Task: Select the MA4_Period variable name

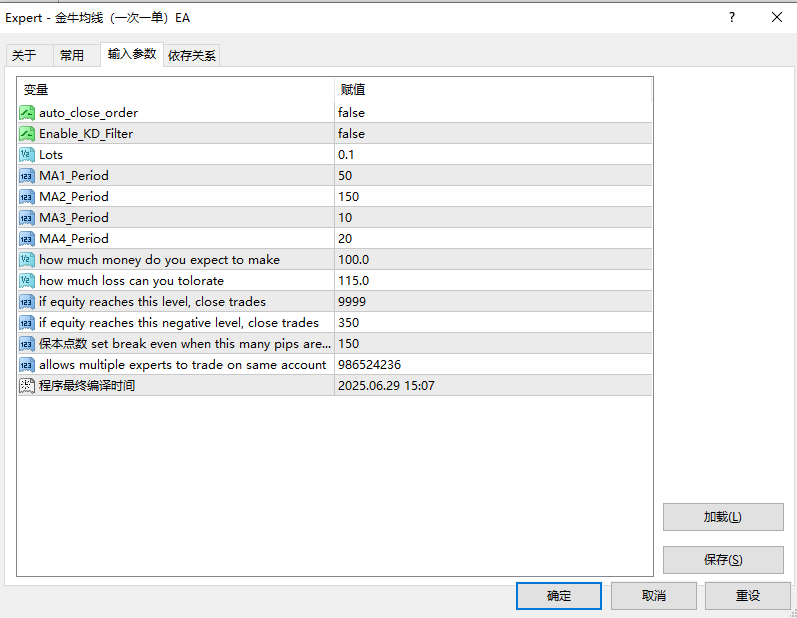Action: pos(74,239)
